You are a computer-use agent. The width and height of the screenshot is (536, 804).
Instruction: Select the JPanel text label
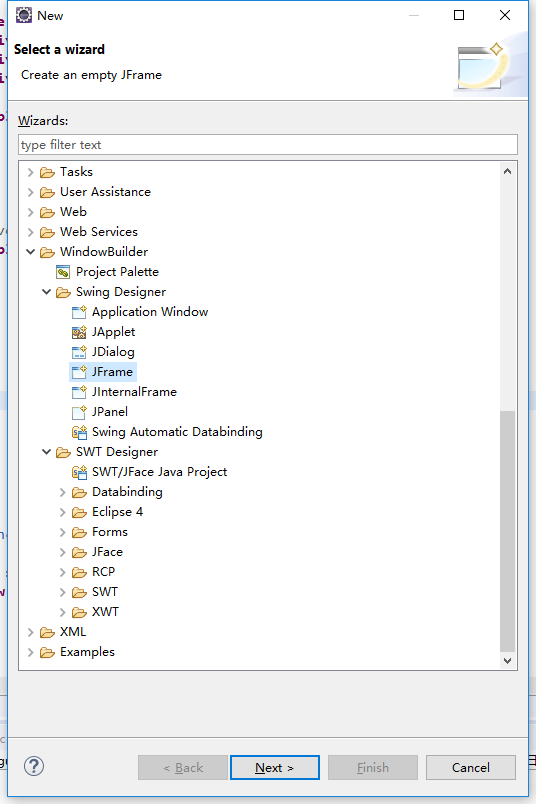tap(110, 412)
